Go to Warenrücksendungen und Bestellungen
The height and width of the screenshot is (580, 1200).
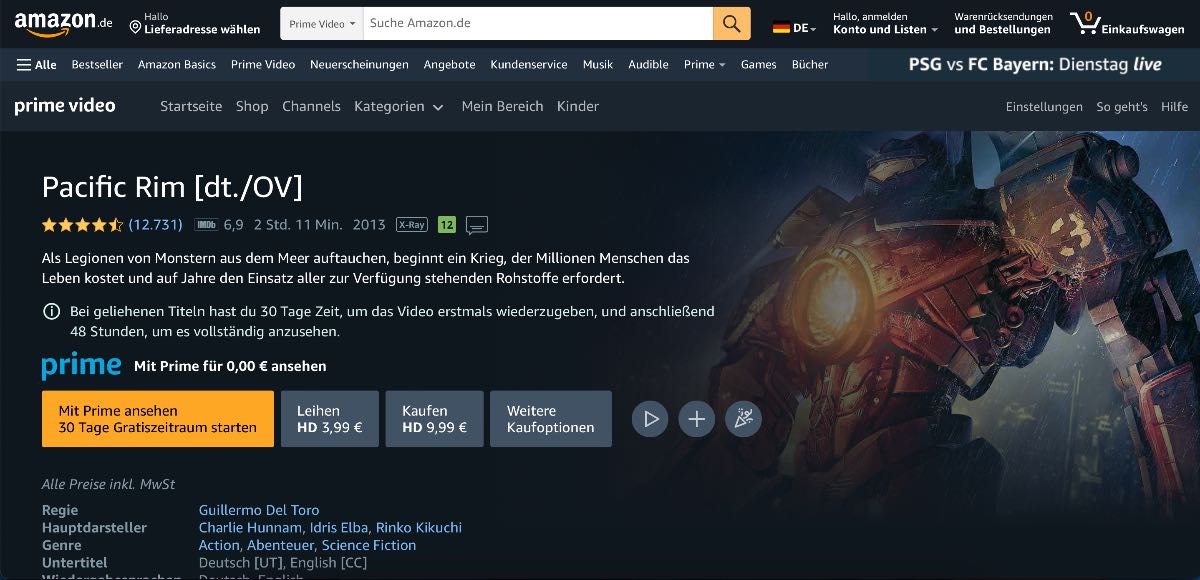1003,23
